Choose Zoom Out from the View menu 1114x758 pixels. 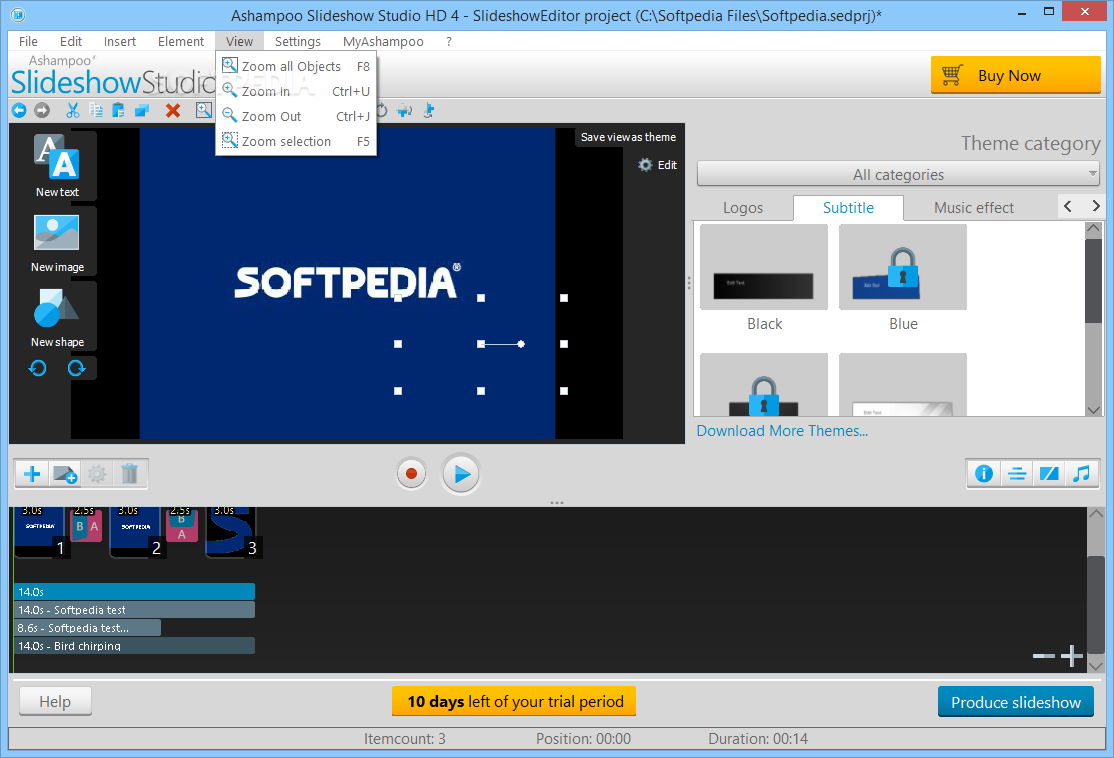pyautogui.click(x=296, y=116)
